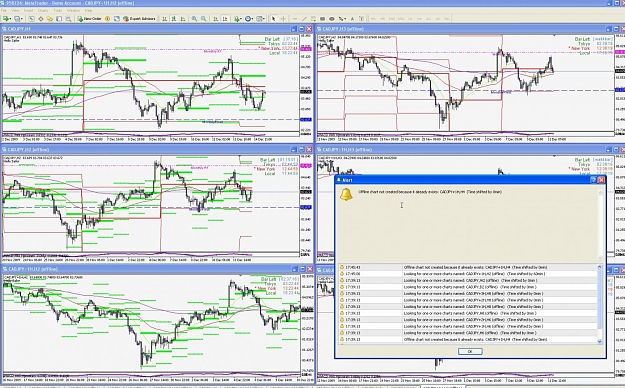Screen dimensions: 625x388
Task: Click the Alert list scroll up arrow
Action: (599, 267)
